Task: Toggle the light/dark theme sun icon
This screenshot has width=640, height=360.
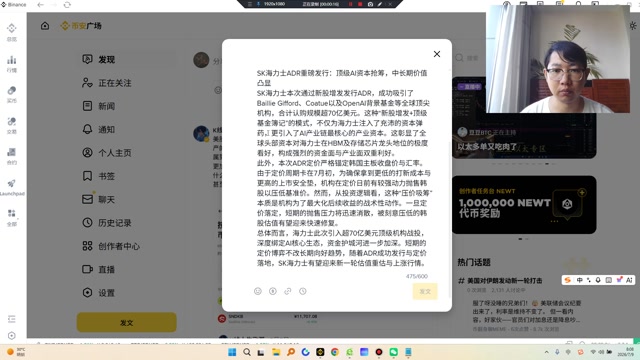Action: coord(633,26)
